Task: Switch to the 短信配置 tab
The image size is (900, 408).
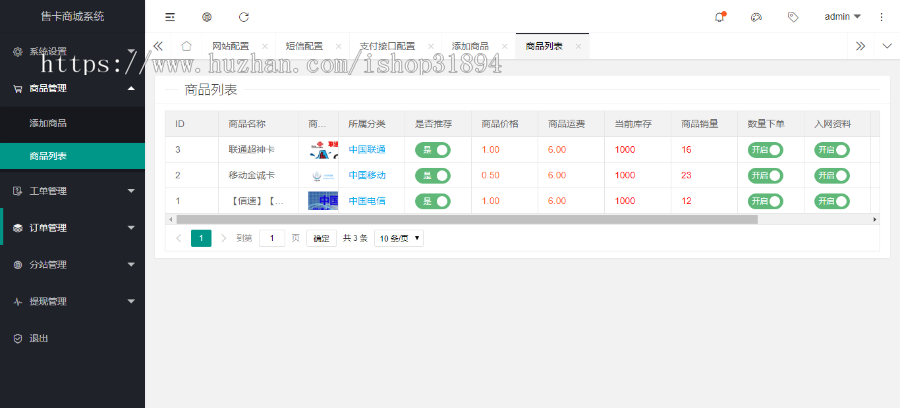Action: (304, 46)
